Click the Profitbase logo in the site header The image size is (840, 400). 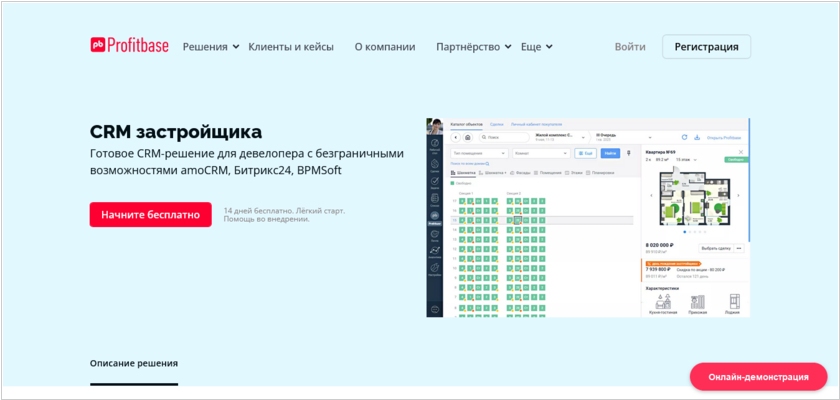[x=129, y=47]
